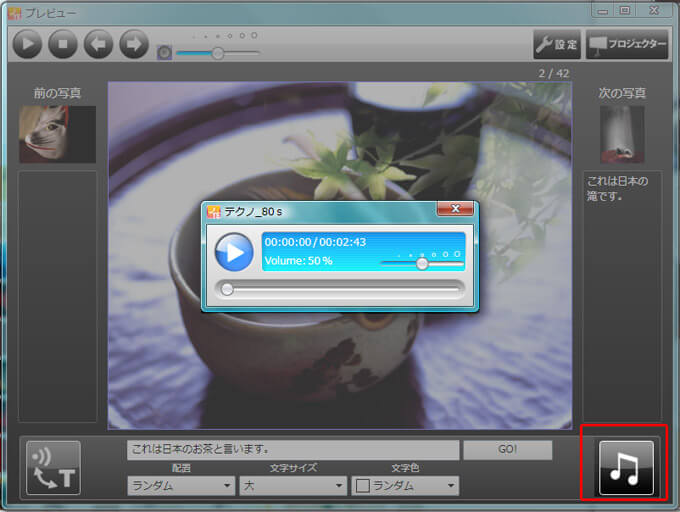The height and width of the screenshot is (512, 680).
Task: Adjust the volume slider in music player
Action: pos(422,264)
